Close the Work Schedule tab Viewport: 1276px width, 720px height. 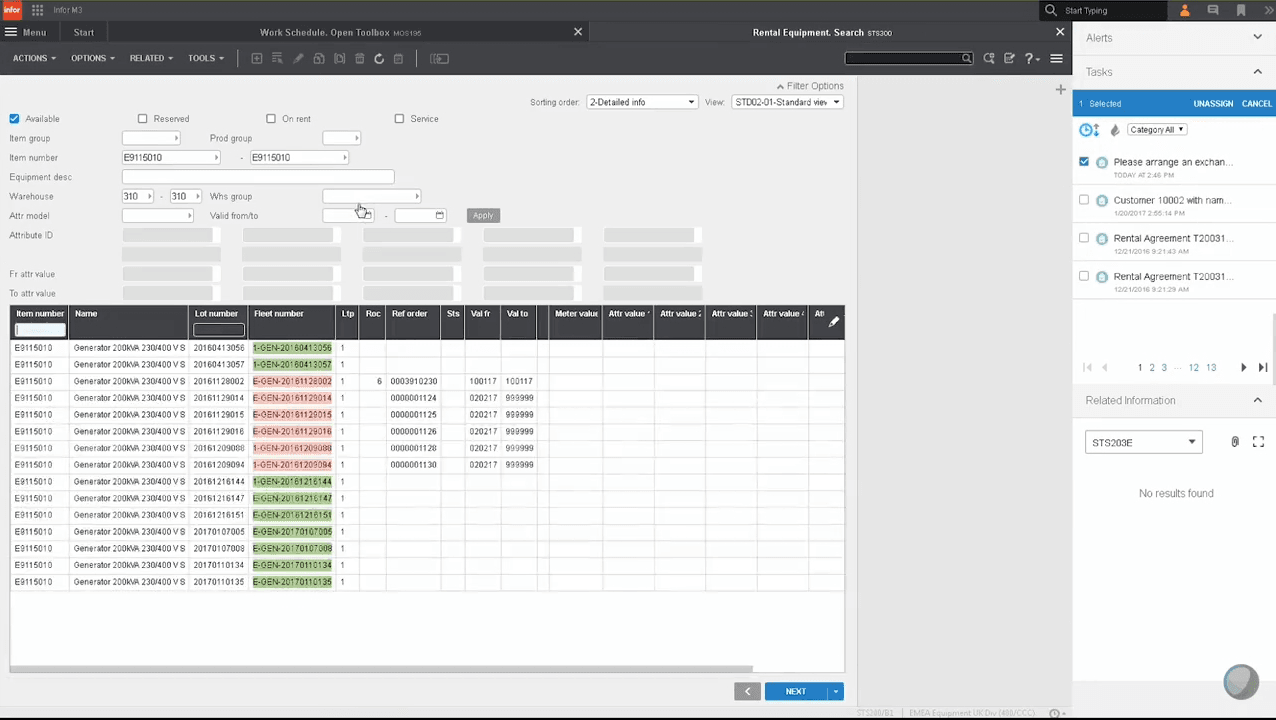[577, 32]
